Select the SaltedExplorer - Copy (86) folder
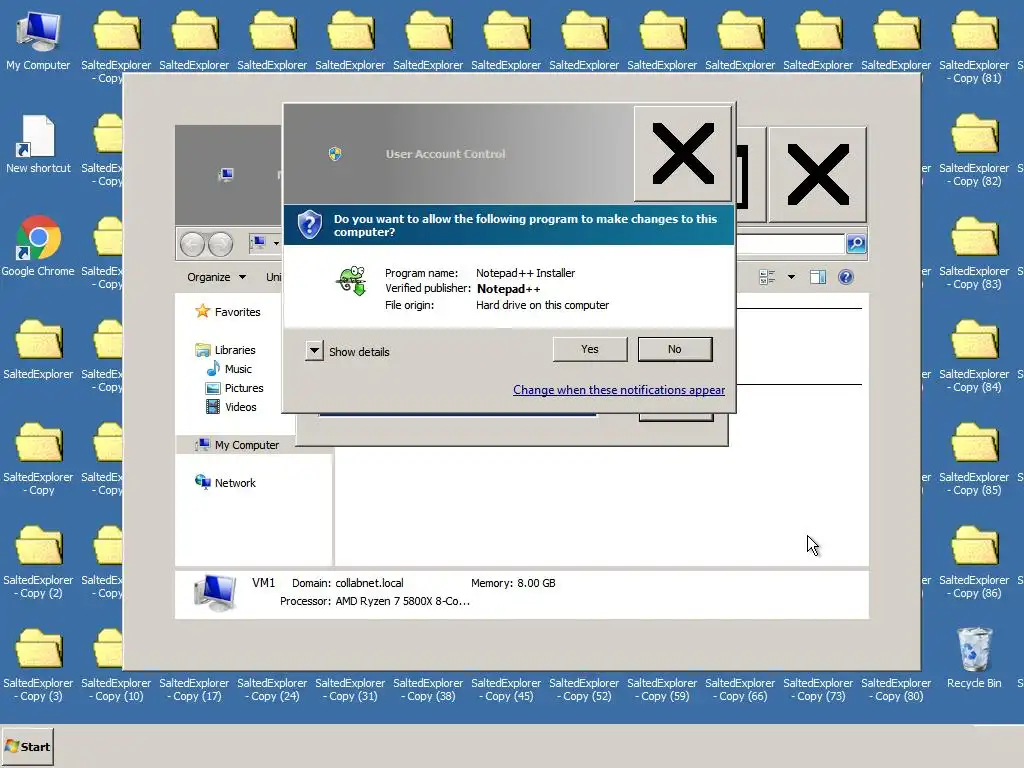Viewport: 1024px width, 768px height. (x=974, y=563)
